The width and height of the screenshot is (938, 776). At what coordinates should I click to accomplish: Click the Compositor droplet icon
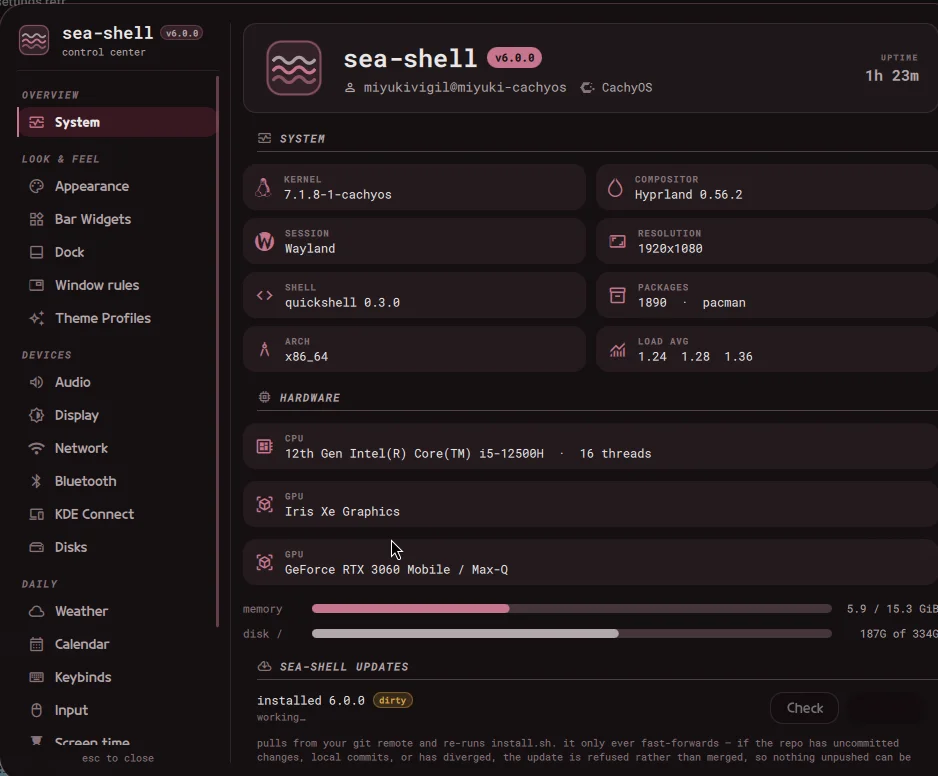(615, 187)
